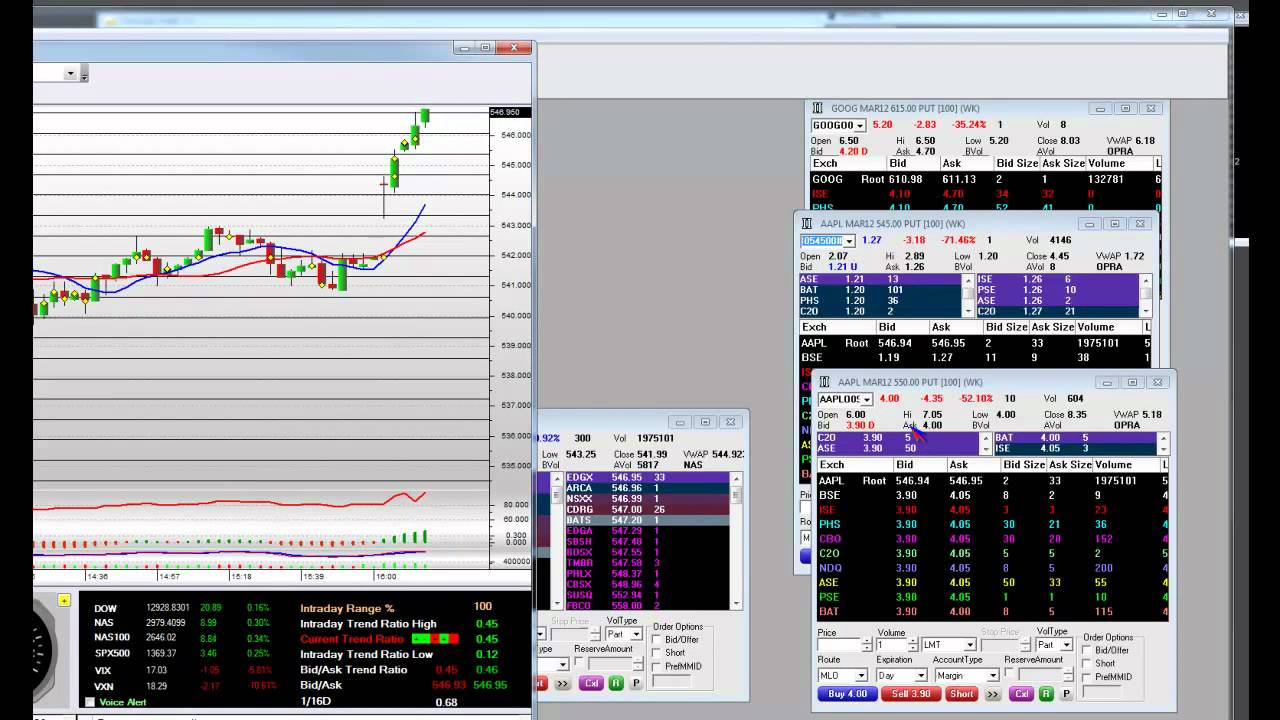Click the BAT row in AAPL 550 PUT table
Viewport: 1280px width, 720px height.
coord(990,611)
